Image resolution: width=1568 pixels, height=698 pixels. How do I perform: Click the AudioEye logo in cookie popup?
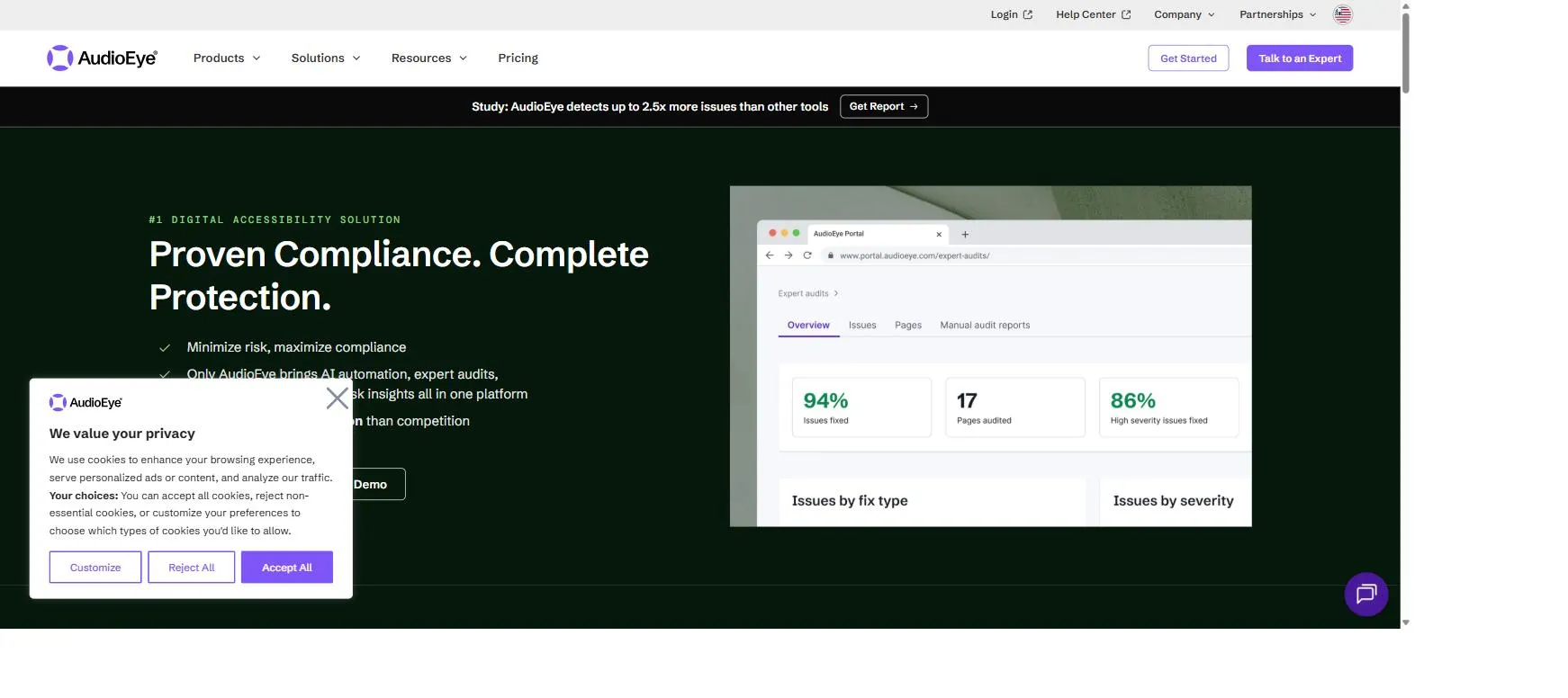click(86, 403)
